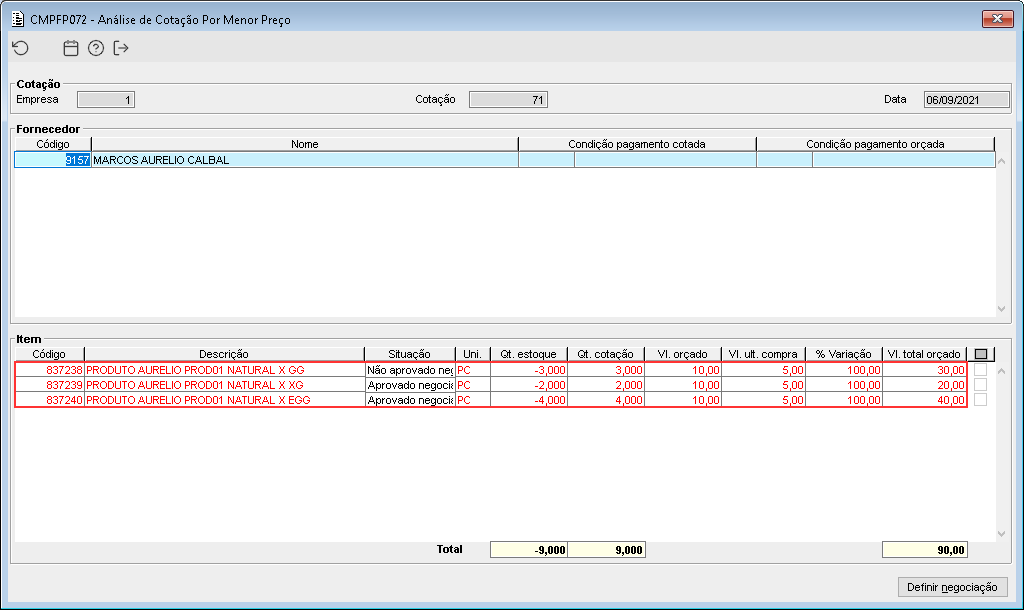Open the help question-mark icon
1024x610 pixels.
tap(96, 48)
